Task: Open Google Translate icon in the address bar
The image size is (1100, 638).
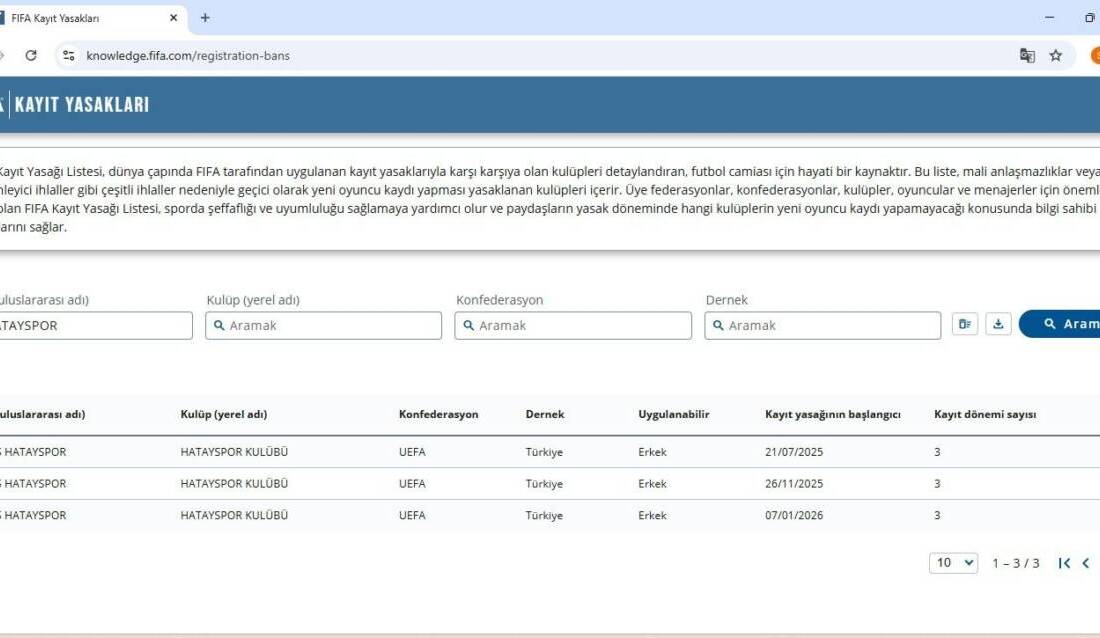Action: [x=1026, y=56]
